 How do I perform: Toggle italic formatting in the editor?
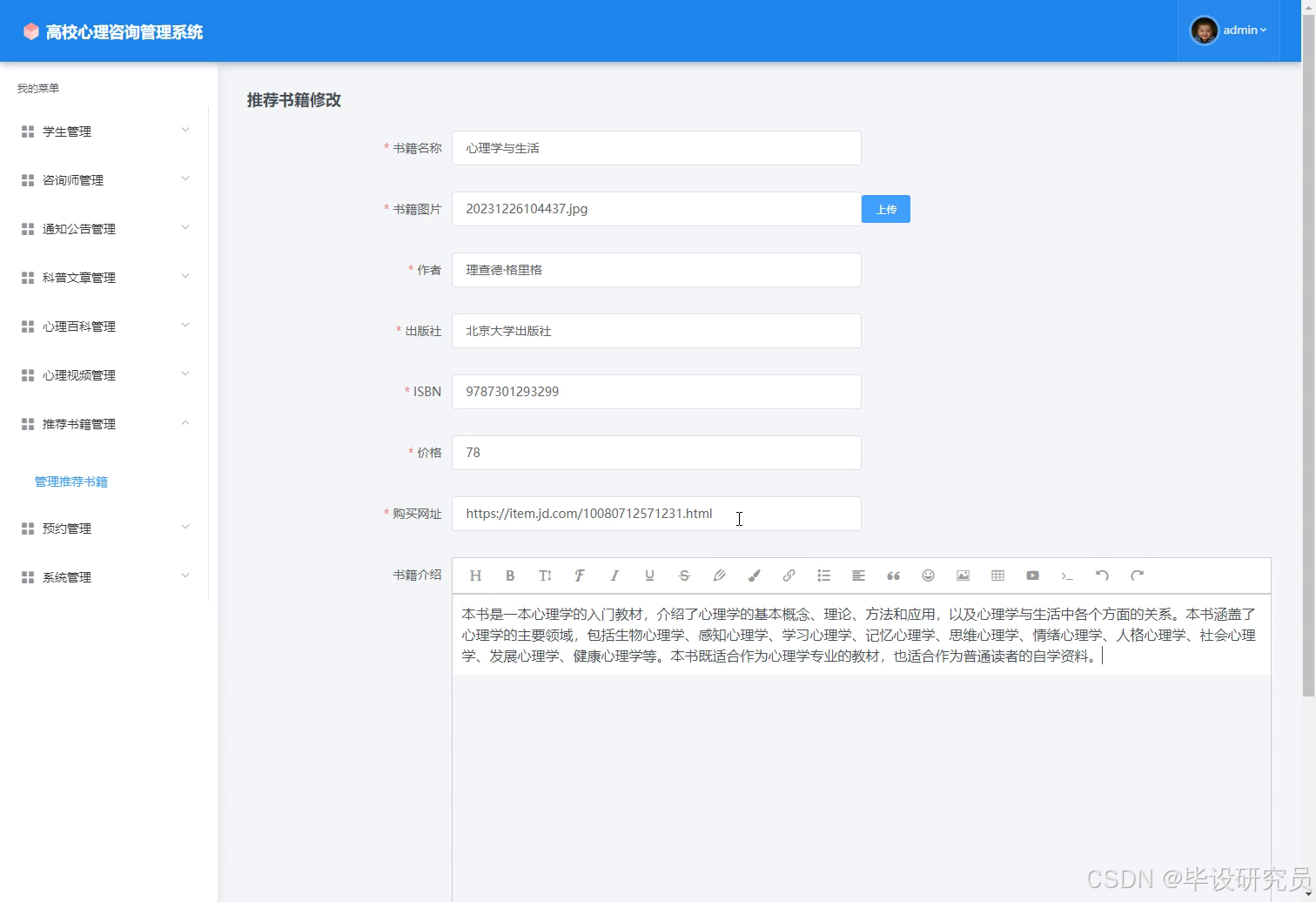(614, 576)
